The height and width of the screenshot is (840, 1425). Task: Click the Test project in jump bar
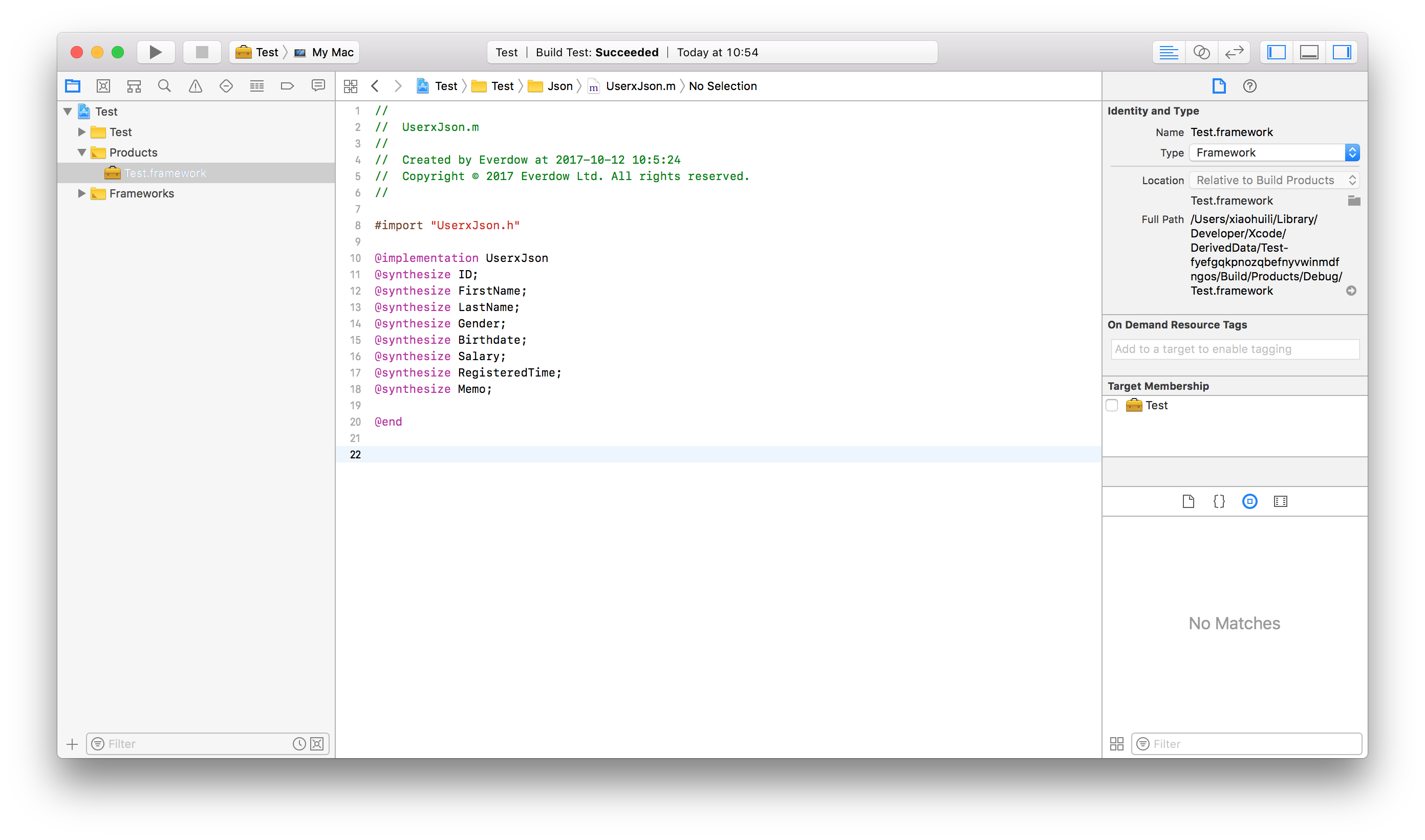(x=437, y=86)
